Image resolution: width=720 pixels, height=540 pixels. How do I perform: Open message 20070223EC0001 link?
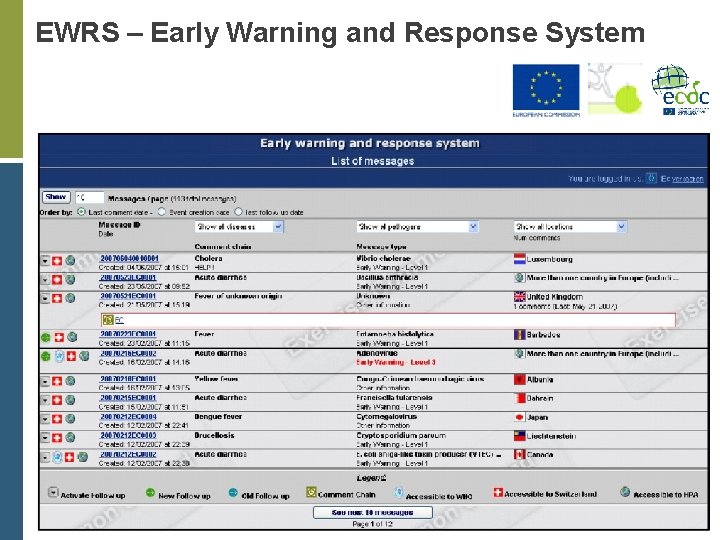pyautogui.click(x=128, y=334)
